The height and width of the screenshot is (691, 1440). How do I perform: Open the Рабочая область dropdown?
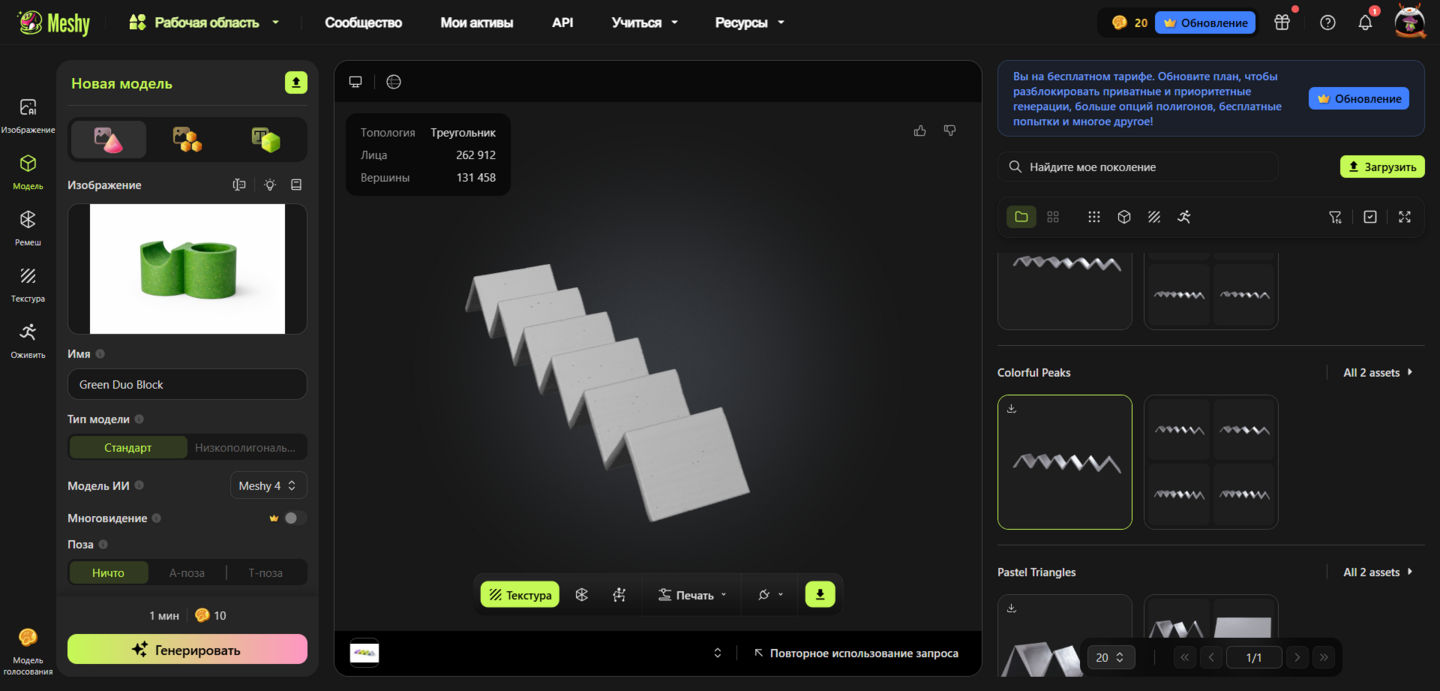pyautogui.click(x=205, y=22)
